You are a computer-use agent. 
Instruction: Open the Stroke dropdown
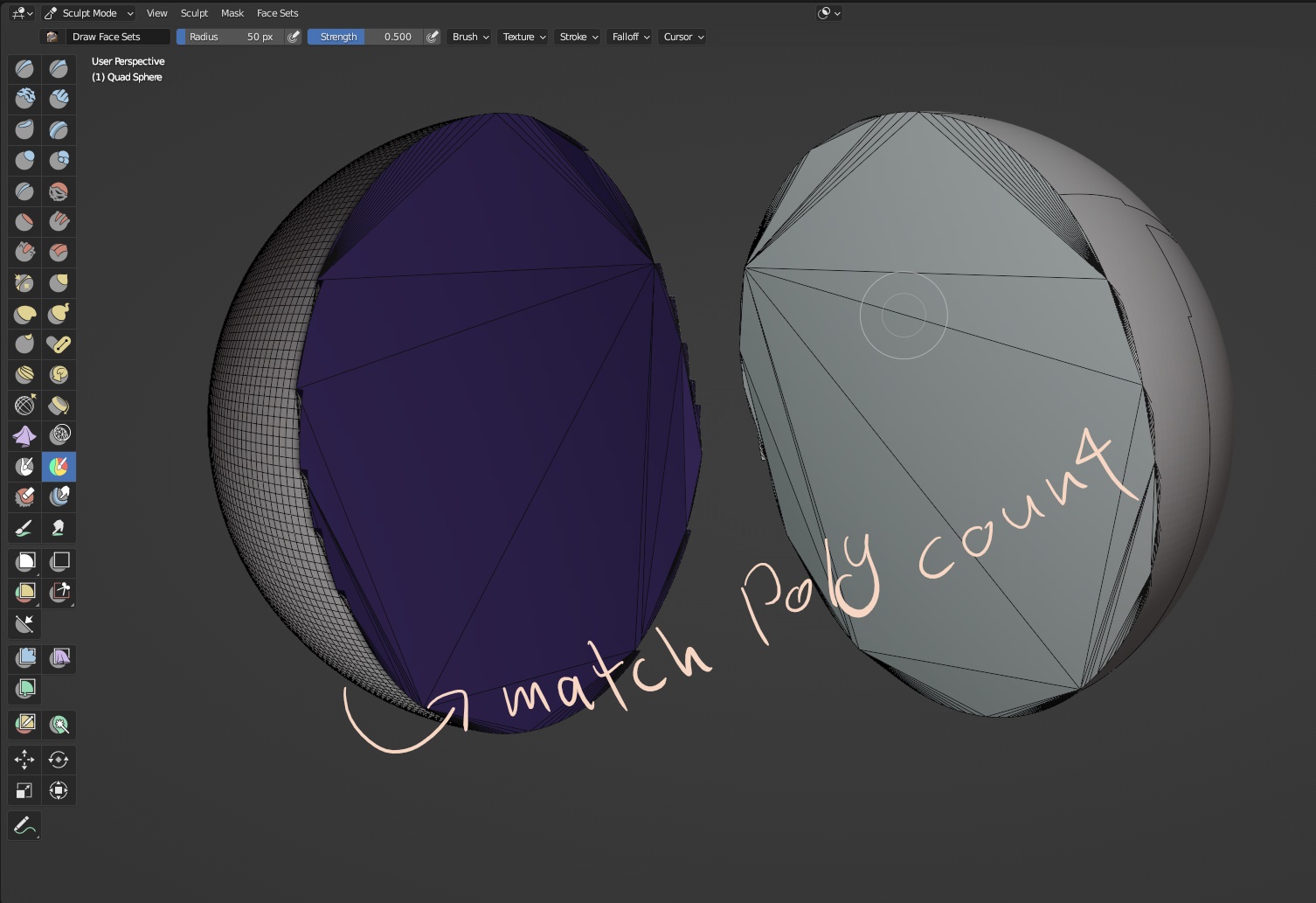tap(578, 37)
